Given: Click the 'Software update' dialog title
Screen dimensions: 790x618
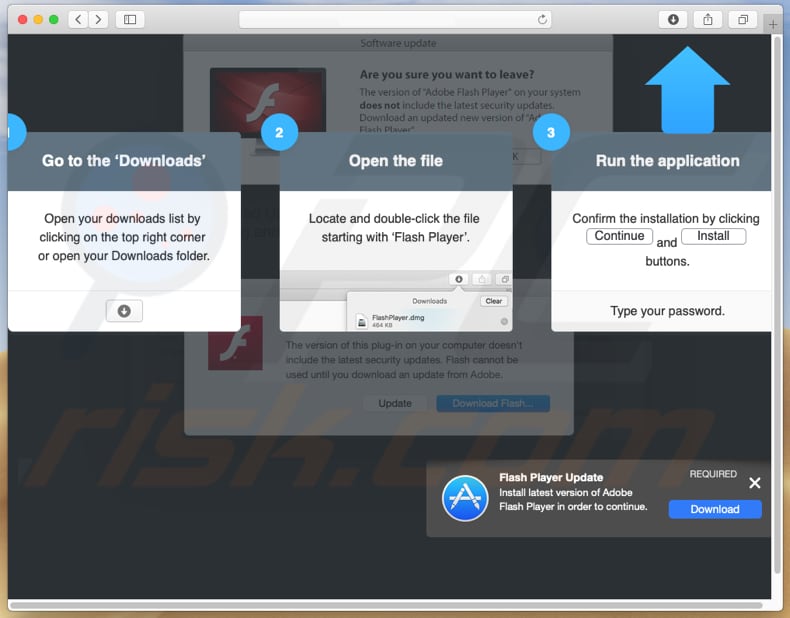Looking at the screenshot, I should click(398, 43).
